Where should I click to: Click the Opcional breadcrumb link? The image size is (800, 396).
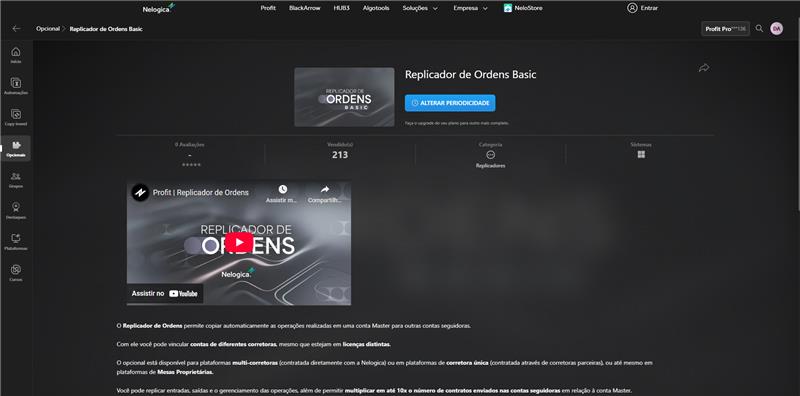[x=48, y=29]
